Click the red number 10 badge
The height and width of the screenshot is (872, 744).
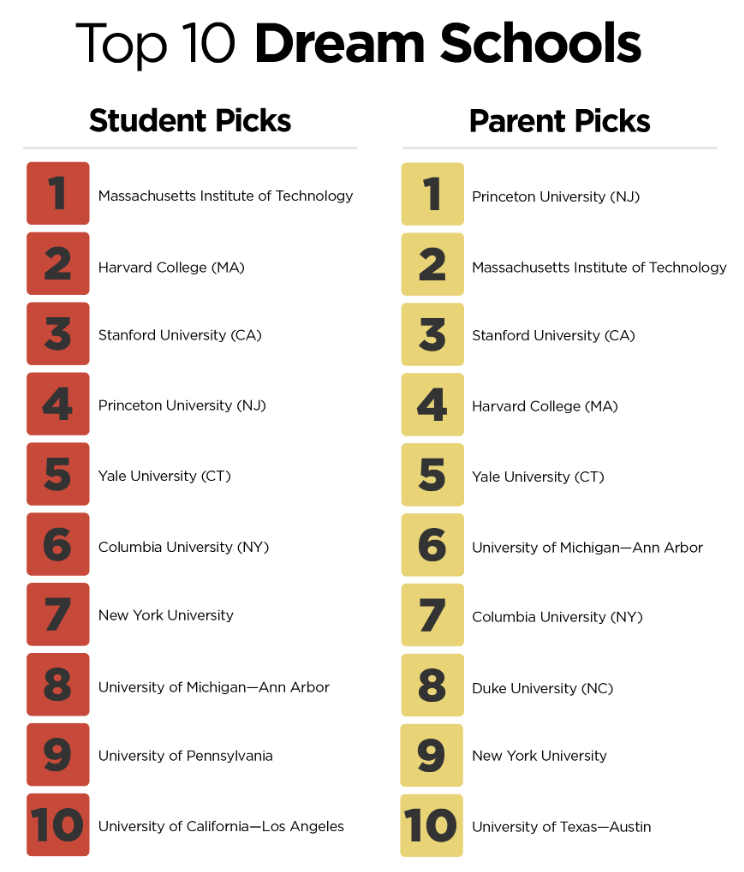pos(58,825)
